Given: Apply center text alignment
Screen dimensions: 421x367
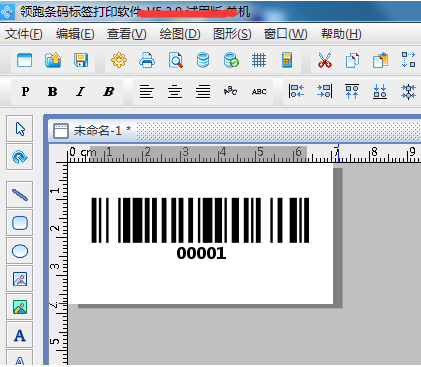Looking at the screenshot, I should point(175,91).
